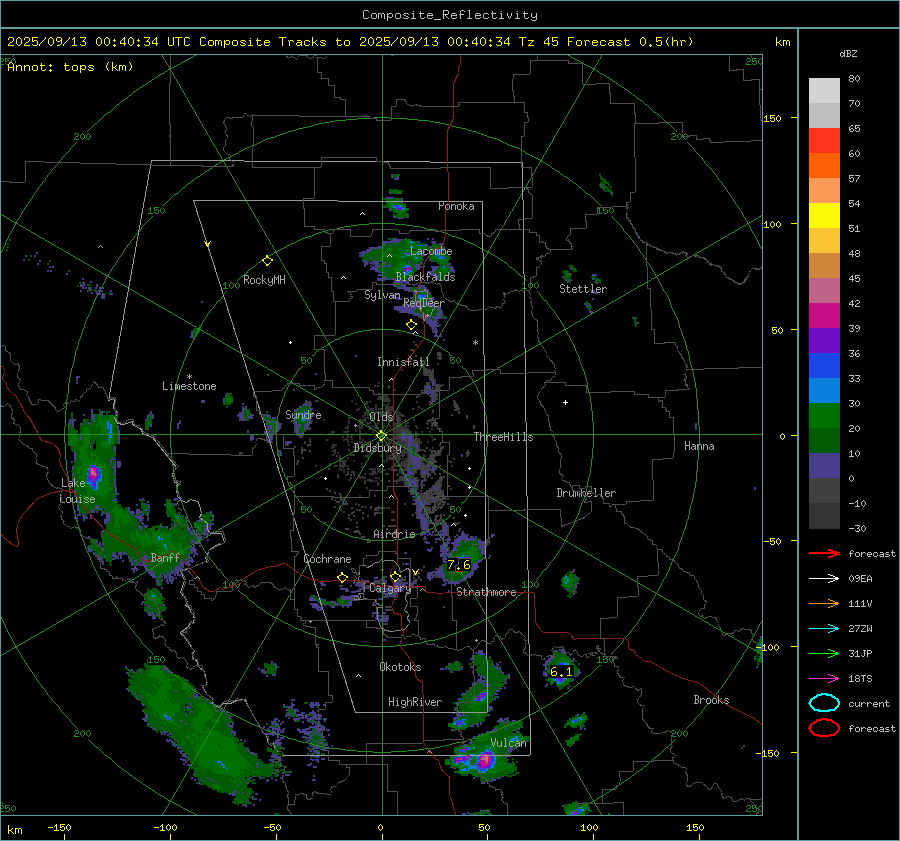The image size is (900, 841).
Task: Click the Okotoks label
Action: coord(400,667)
